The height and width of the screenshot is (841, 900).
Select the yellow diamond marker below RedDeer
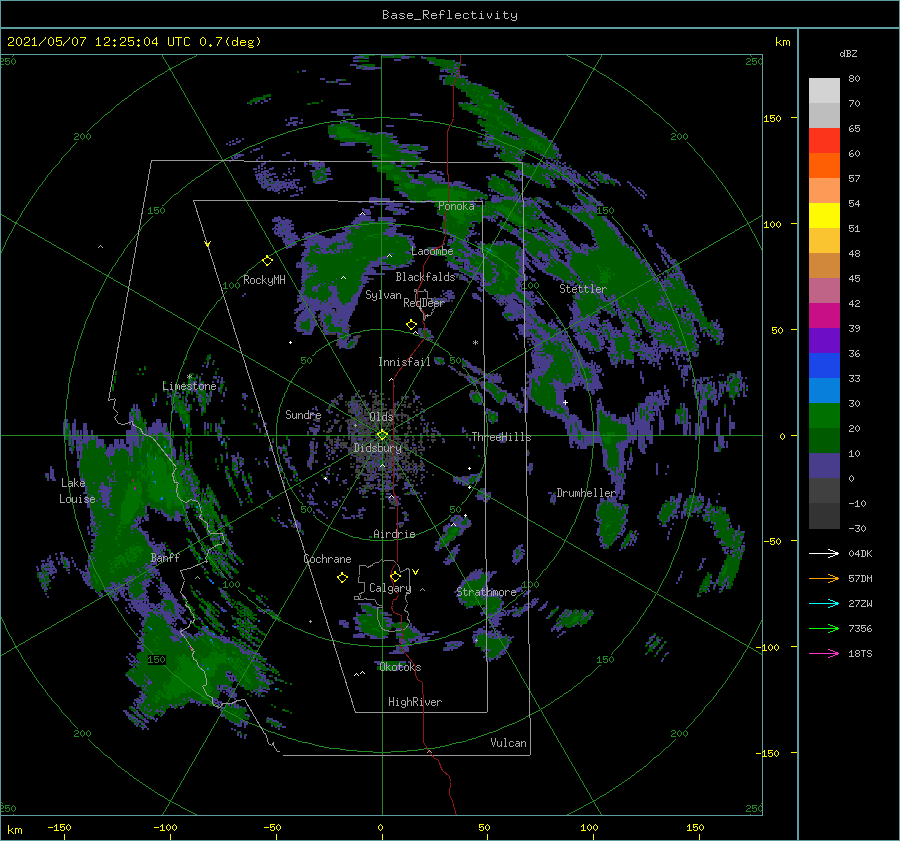point(412,325)
